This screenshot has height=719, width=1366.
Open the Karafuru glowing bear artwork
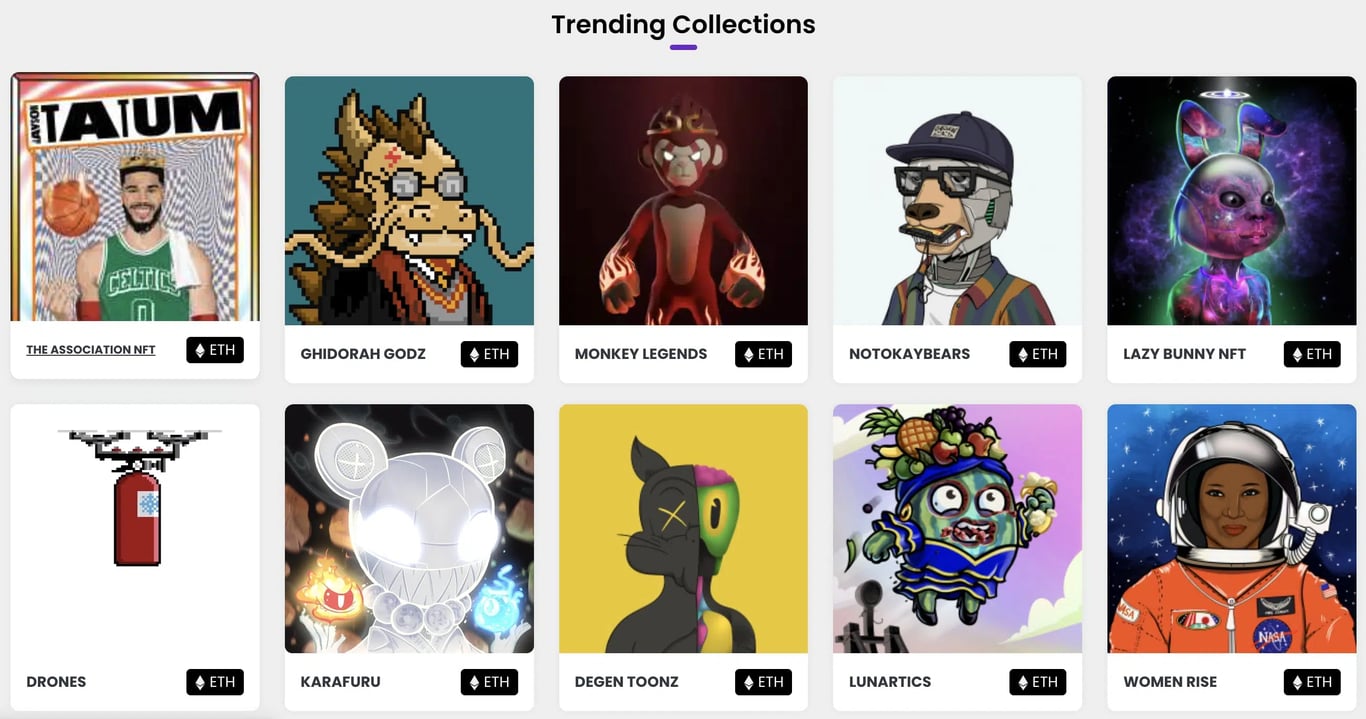[409, 528]
